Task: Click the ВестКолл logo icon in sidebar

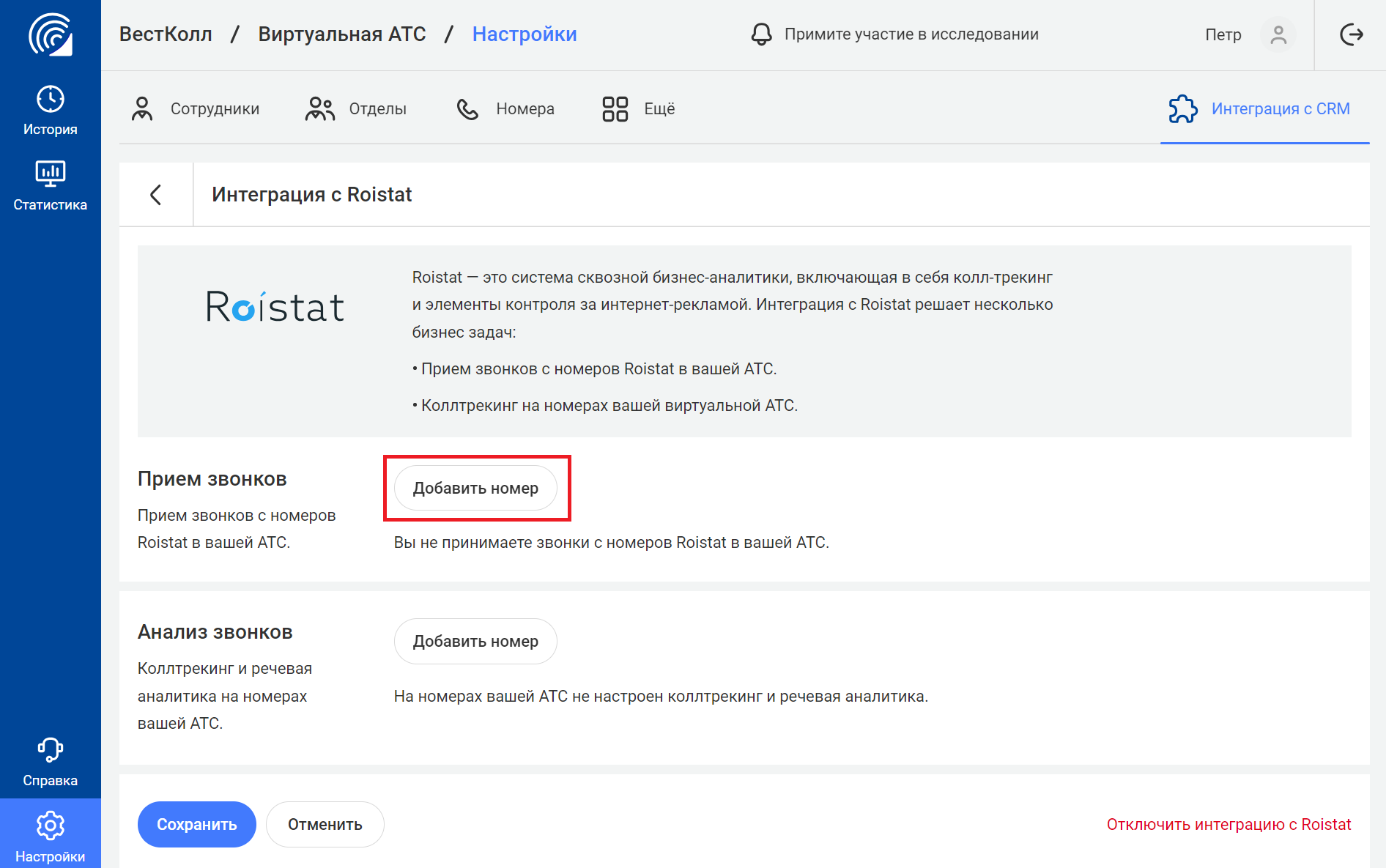Action: 51,34
